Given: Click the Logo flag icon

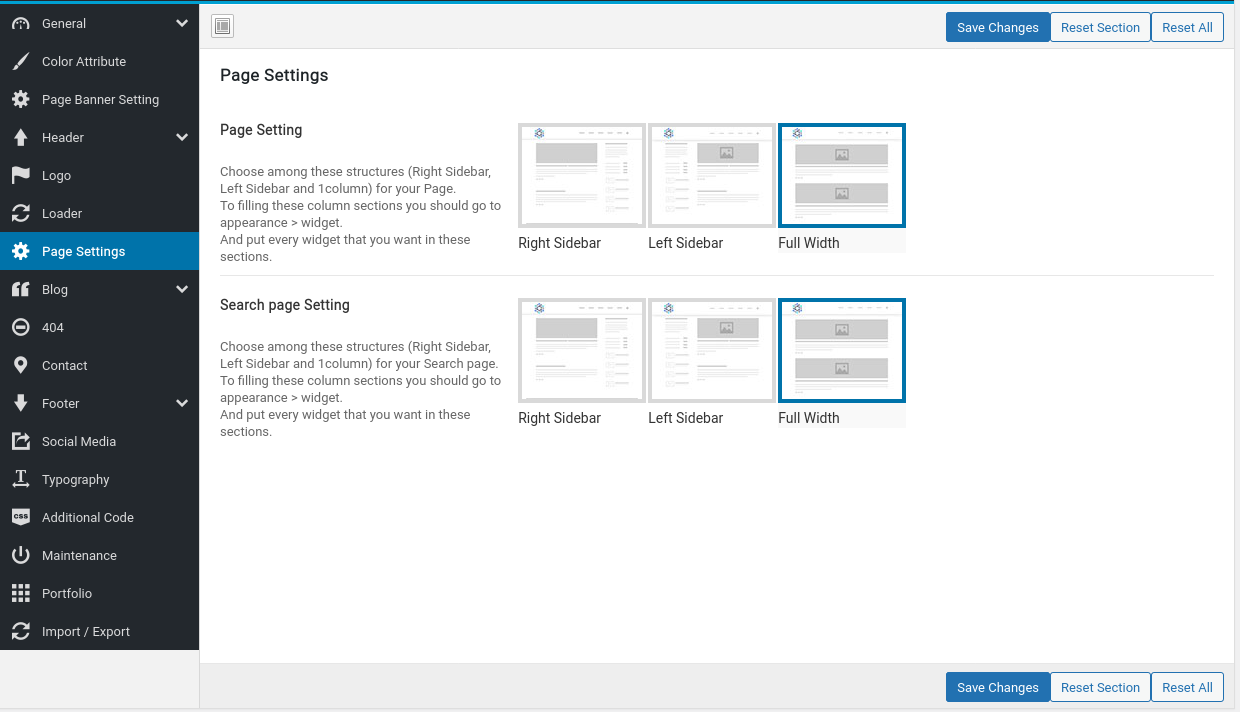Looking at the screenshot, I should [20, 175].
